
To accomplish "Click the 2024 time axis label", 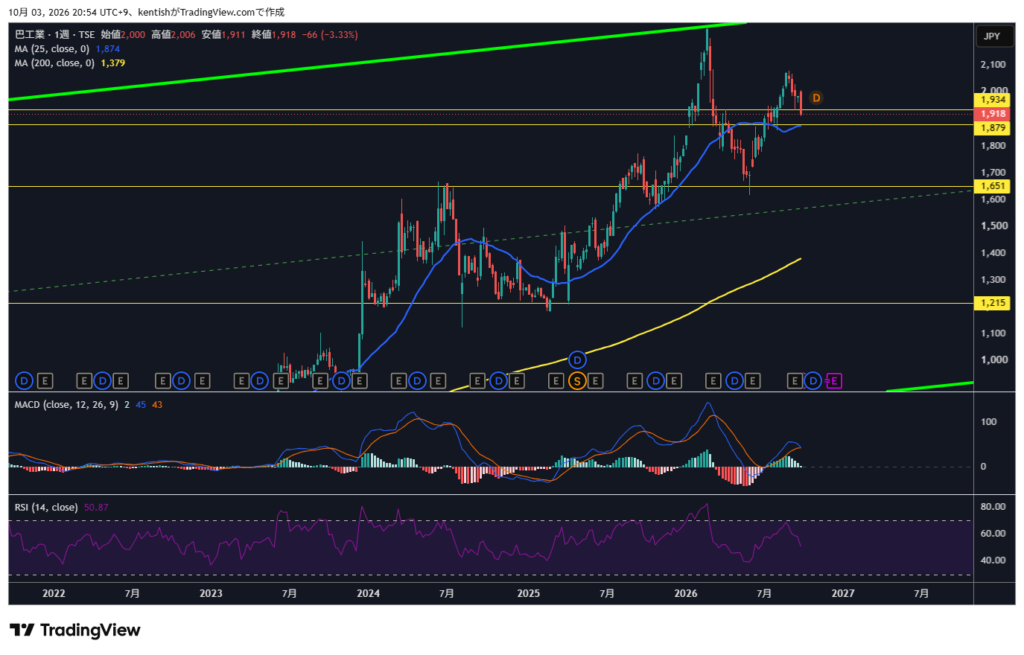I will pyautogui.click(x=368, y=594).
